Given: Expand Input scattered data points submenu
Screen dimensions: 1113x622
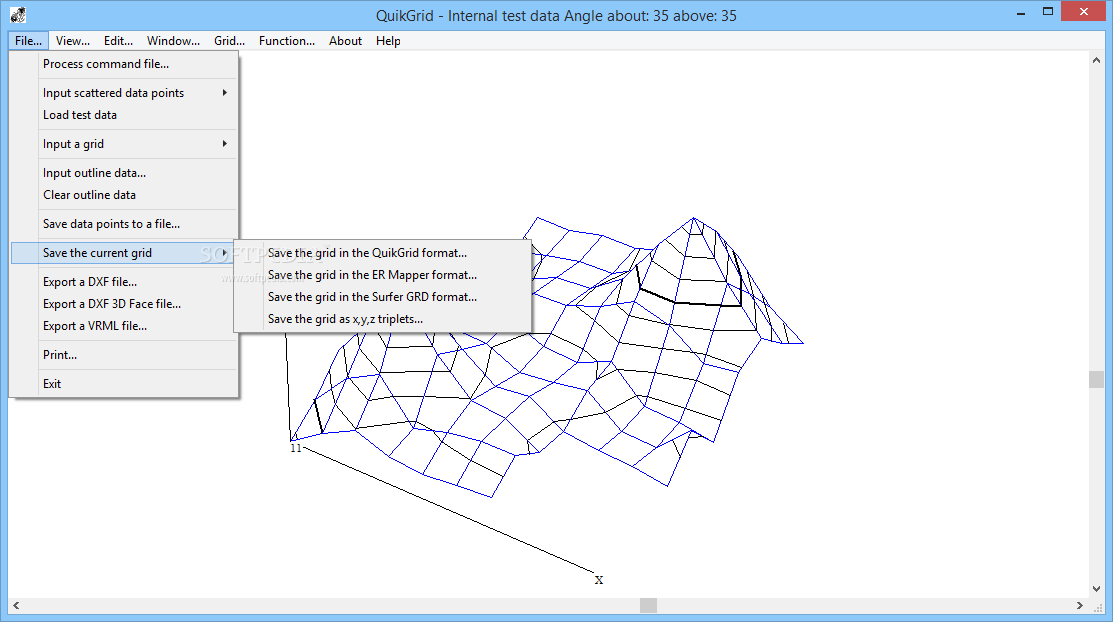Looking at the screenshot, I should 124,93.
